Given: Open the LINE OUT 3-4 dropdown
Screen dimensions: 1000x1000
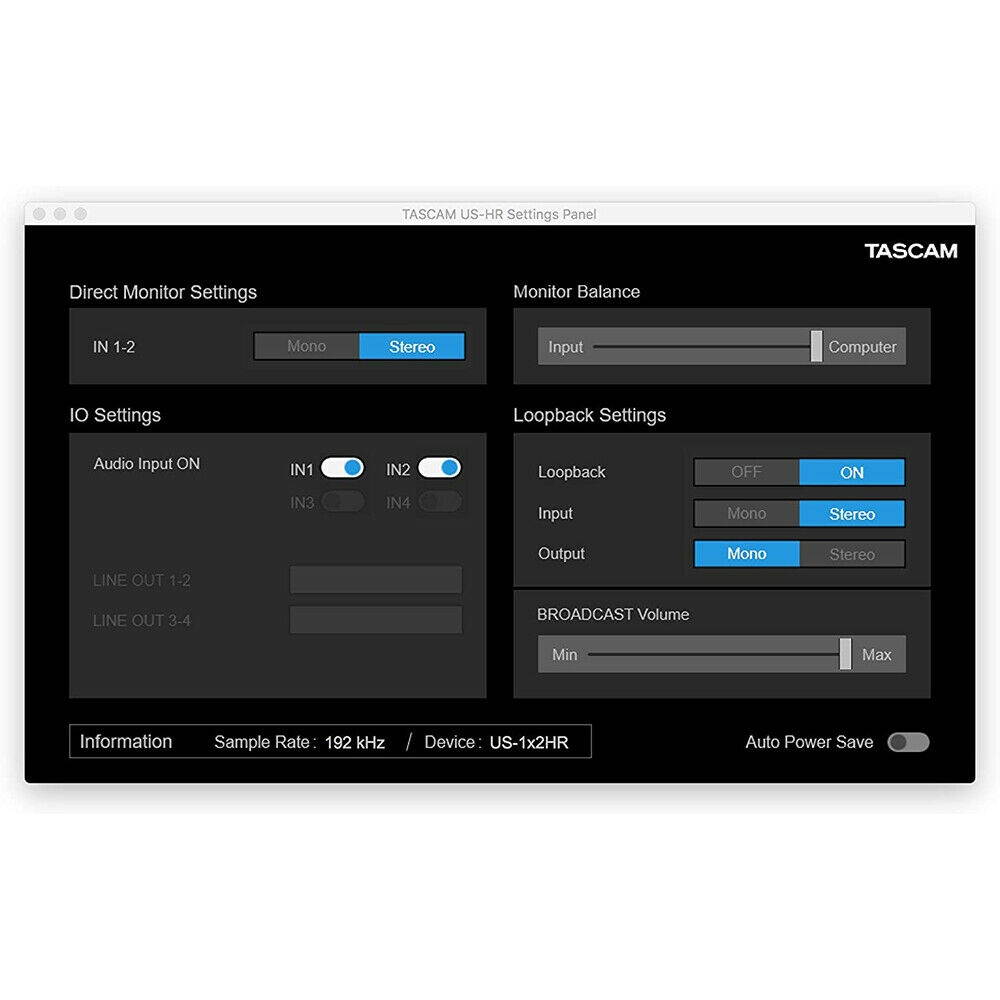Looking at the screenshot, I should (376, 620).
